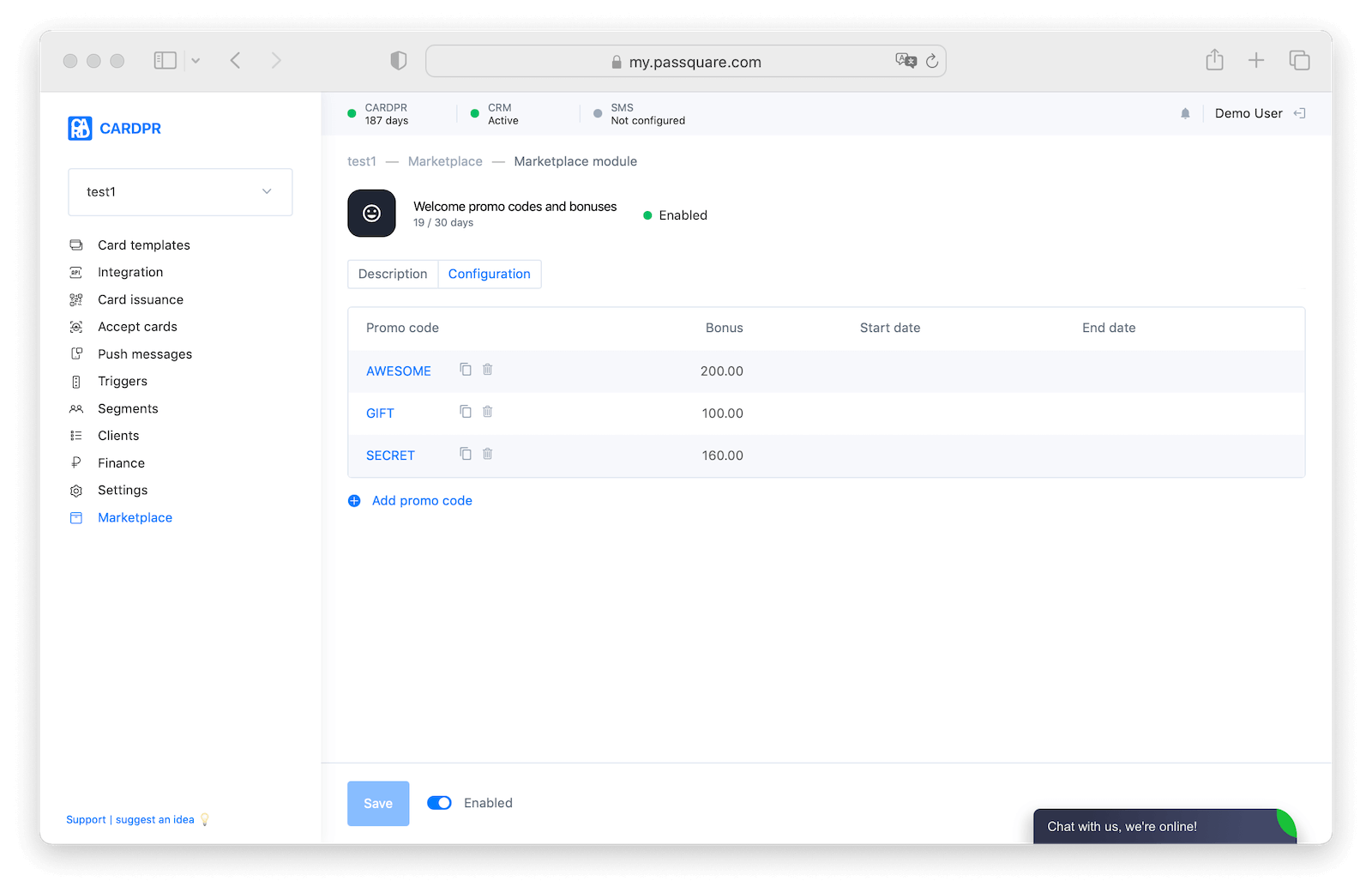Open the chat with us widget
1372x893 pixels.
coord(1164,826)
